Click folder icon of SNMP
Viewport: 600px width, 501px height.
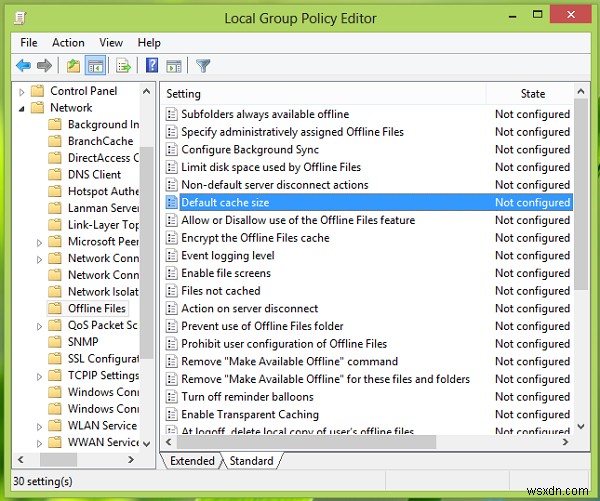[x=55, y=341]
